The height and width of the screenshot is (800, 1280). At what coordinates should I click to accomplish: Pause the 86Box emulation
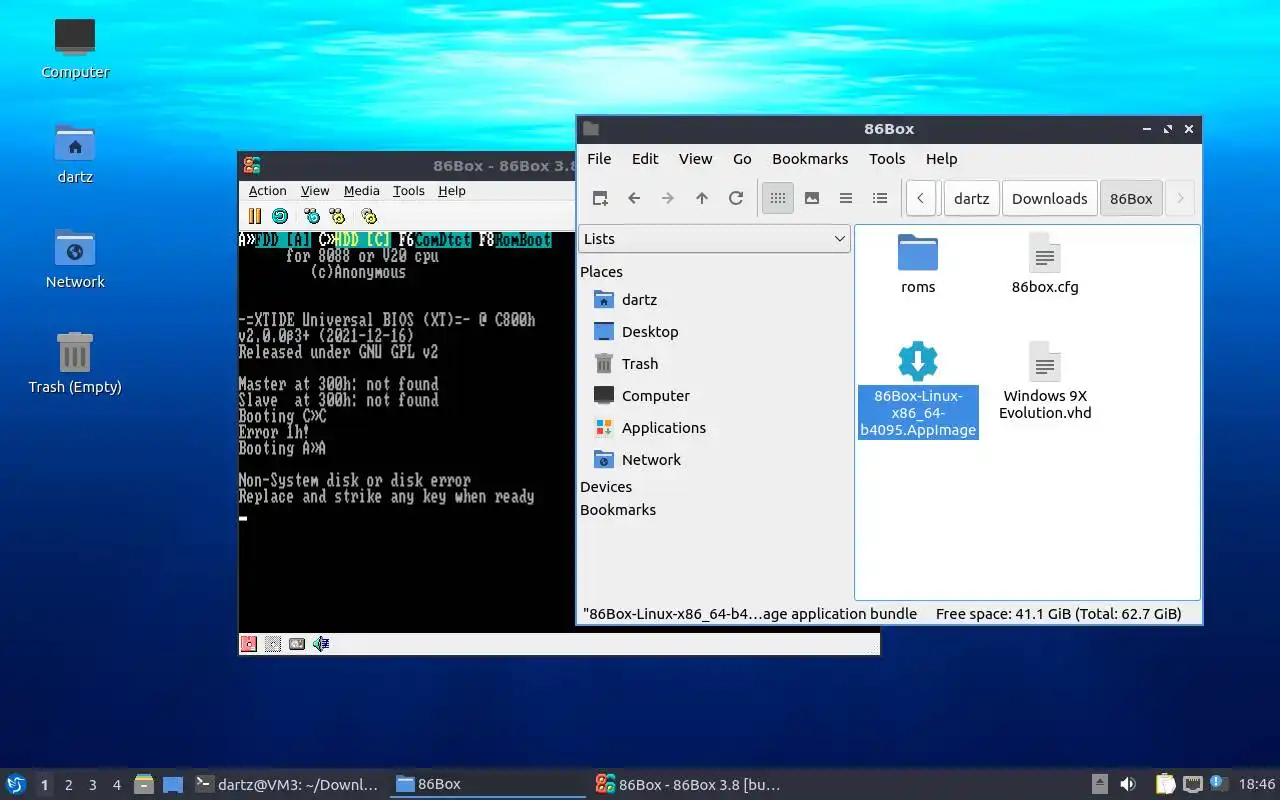point(254,216)
